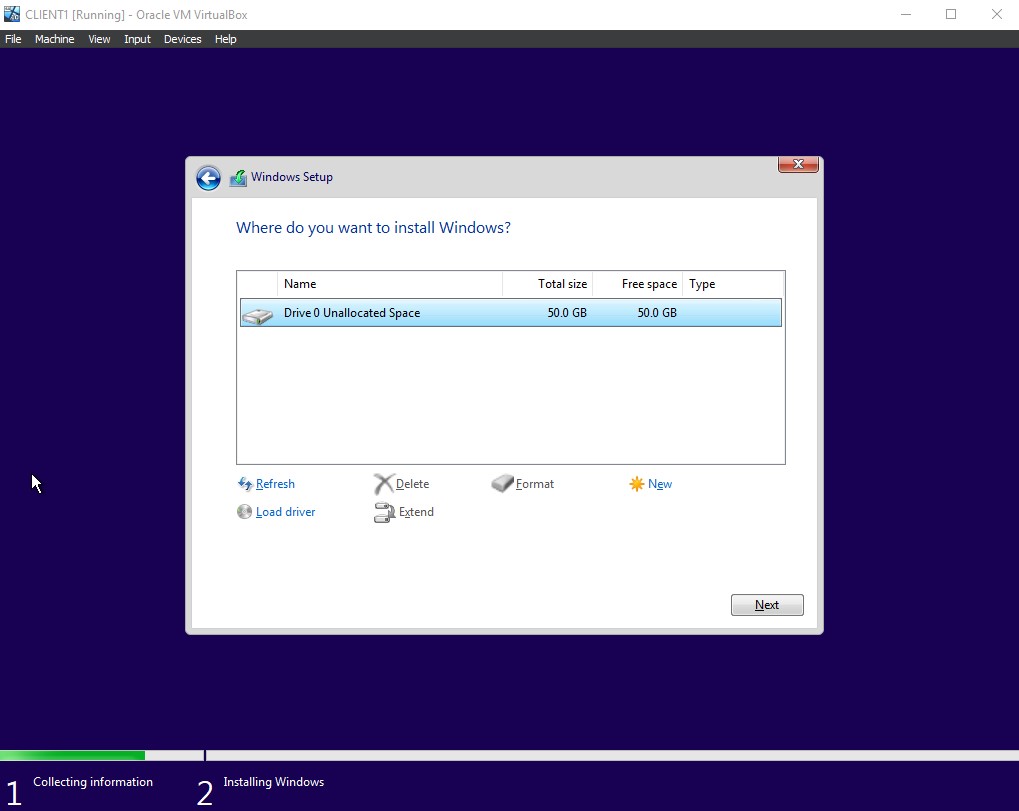
Task: Close the Windows Setup dialog
Action: point(798,164)
